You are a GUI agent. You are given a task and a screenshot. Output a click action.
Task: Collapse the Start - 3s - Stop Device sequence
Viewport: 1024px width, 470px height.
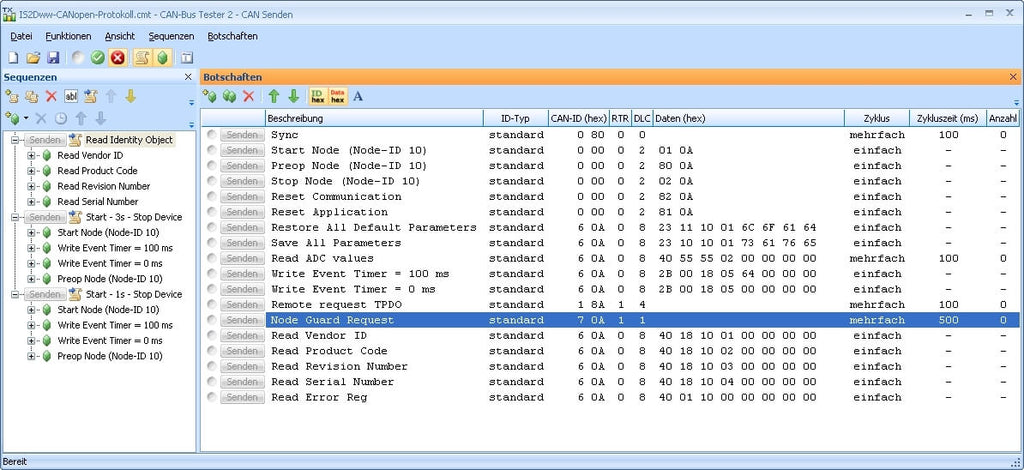pyautogui.click(x=16, y=217)
